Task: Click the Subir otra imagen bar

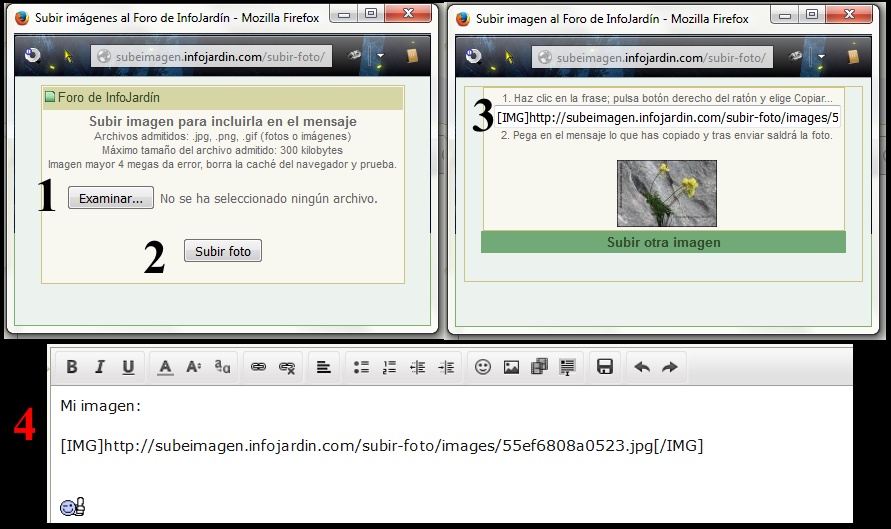Action: 663,242
